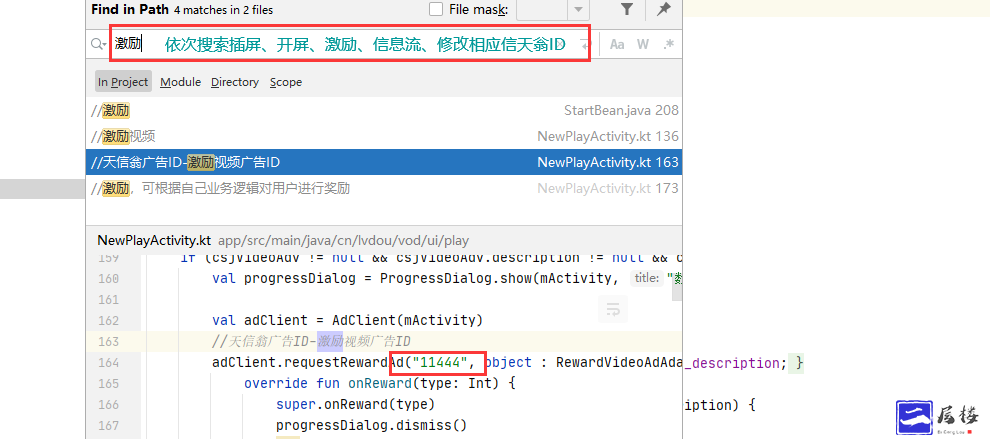Click line number 164 in gutter

click(109, 363)
